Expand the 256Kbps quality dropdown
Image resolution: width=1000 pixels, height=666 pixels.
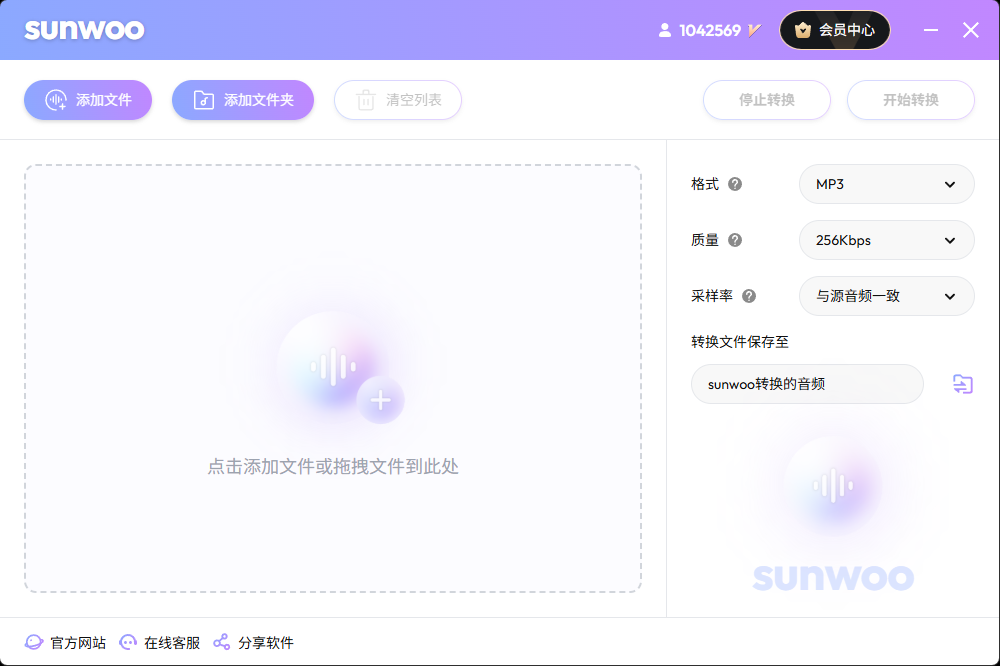point(886,240)
